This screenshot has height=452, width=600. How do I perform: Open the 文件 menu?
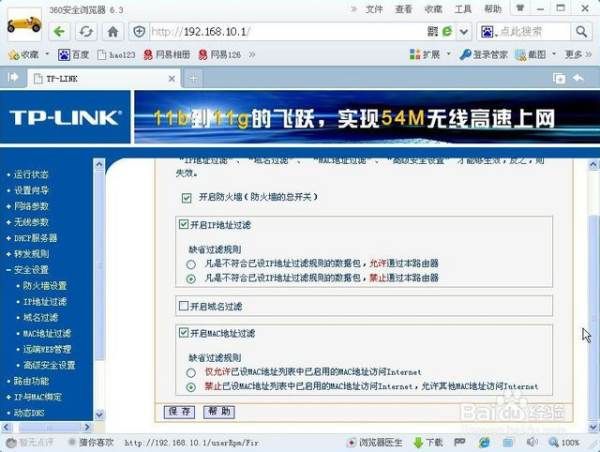374,9
